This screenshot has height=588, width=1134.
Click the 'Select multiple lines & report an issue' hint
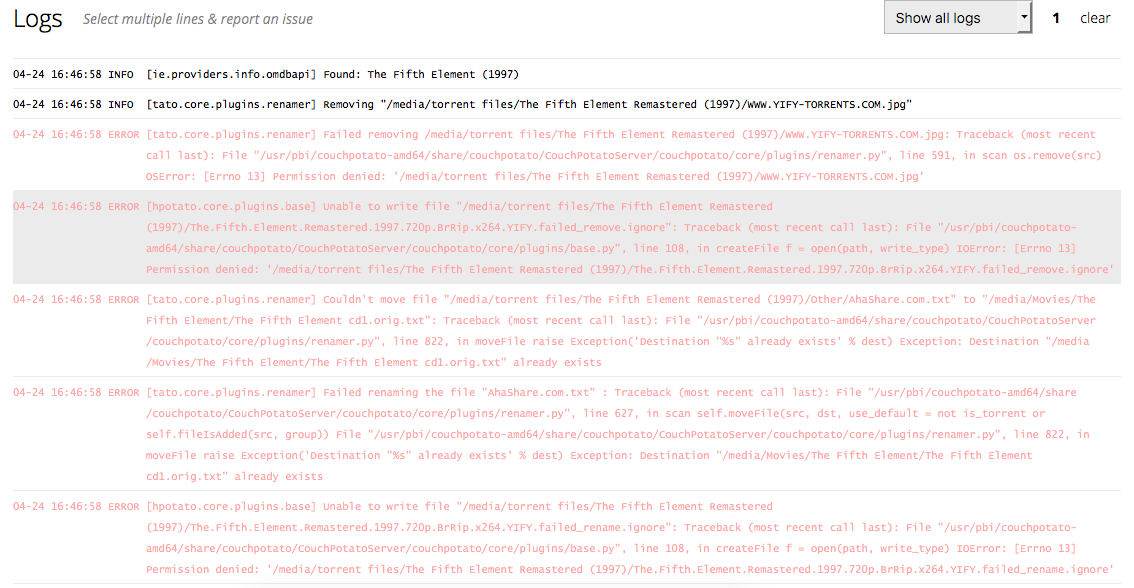pos(197,19)
